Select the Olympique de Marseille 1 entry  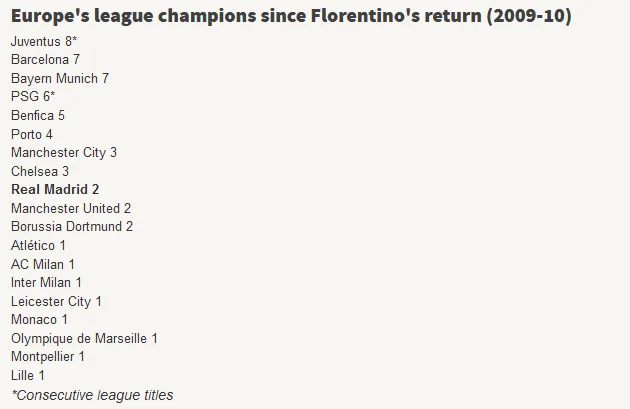pos(84,338)
